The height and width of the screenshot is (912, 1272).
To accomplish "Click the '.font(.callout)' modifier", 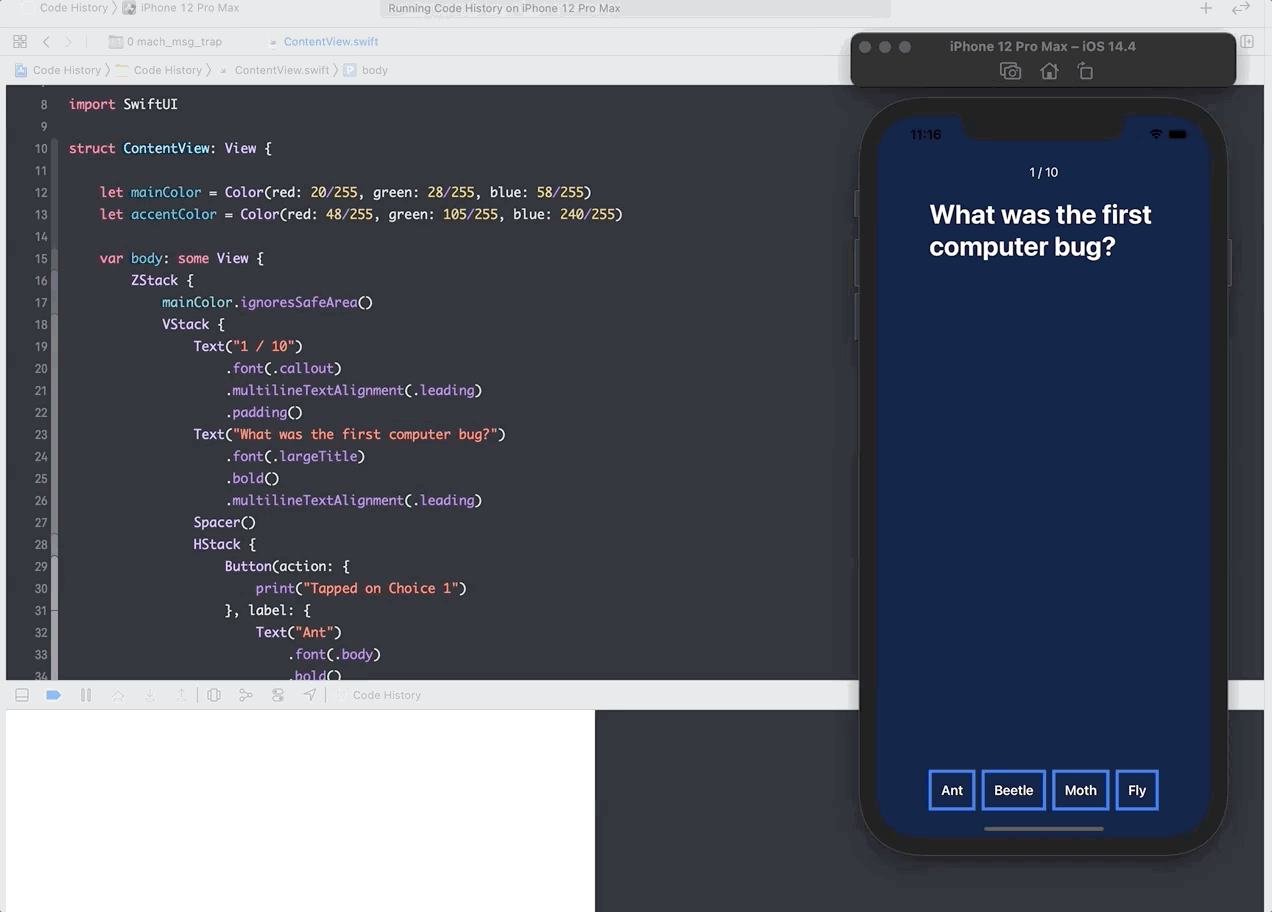I will (x=283, y=368).
